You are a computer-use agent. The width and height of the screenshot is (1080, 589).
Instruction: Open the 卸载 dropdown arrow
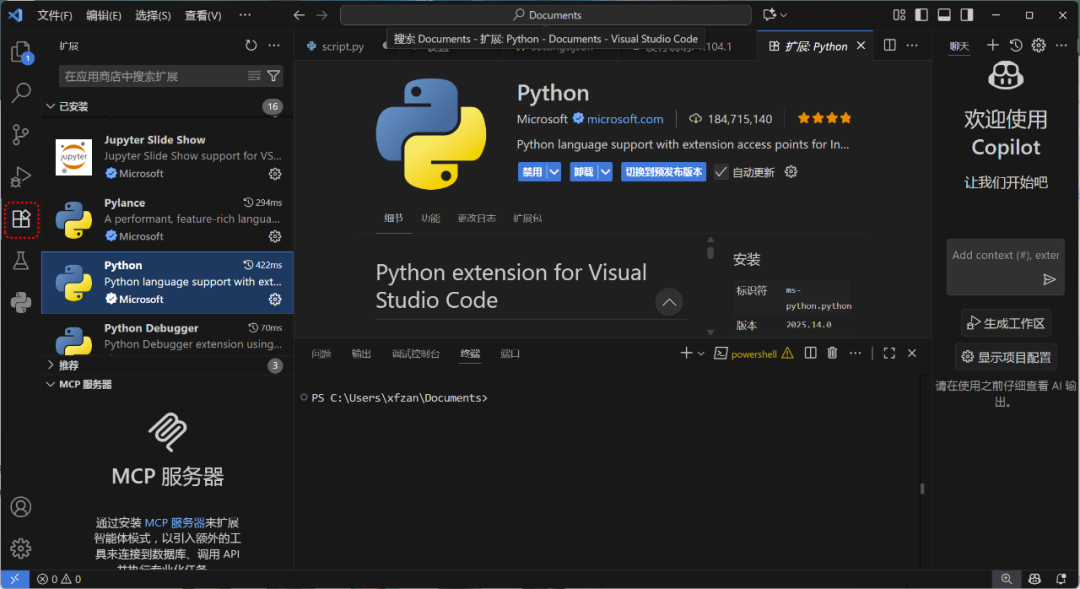605,172
